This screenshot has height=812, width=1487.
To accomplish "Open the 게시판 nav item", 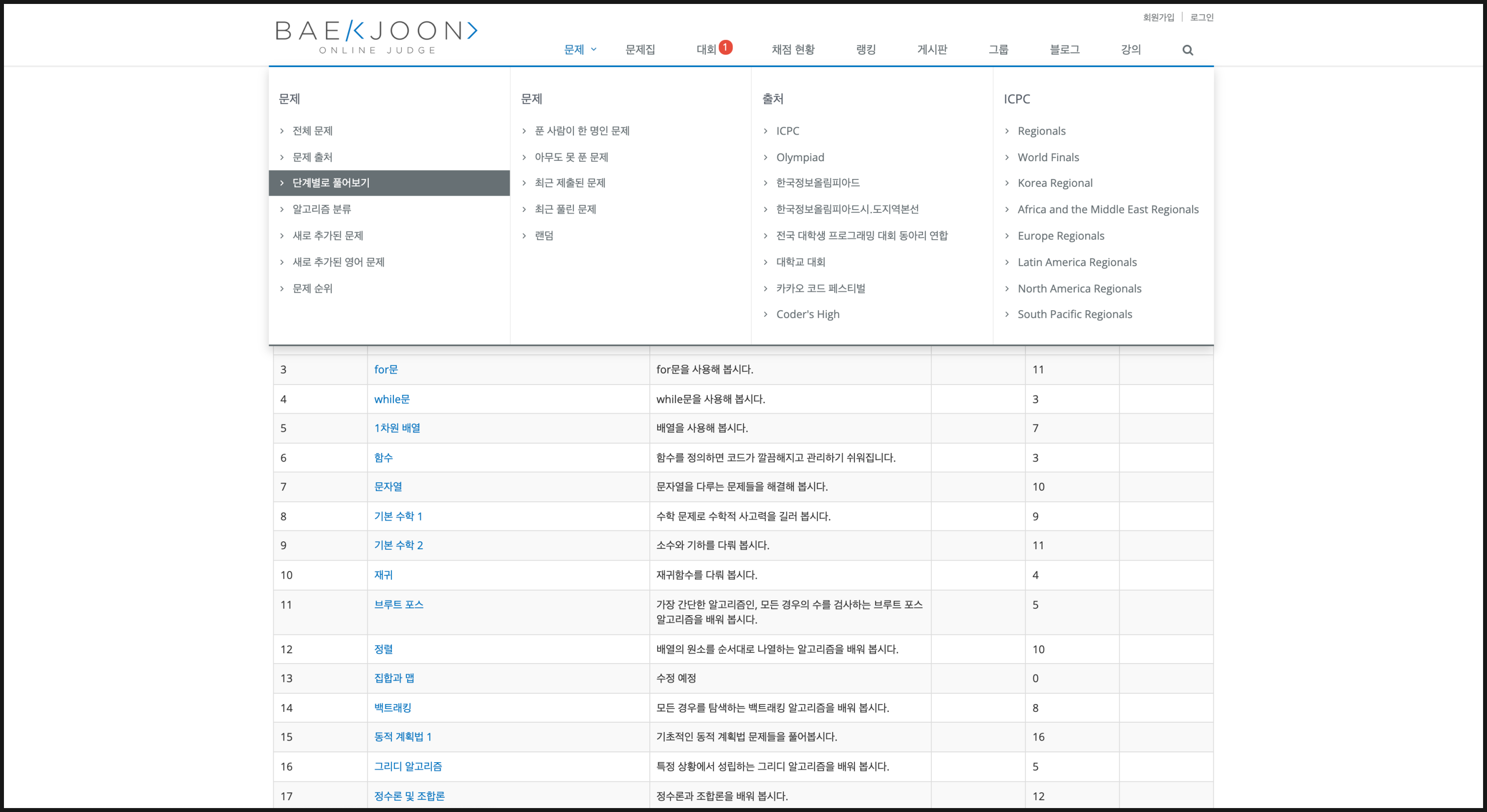I will 932,50.
